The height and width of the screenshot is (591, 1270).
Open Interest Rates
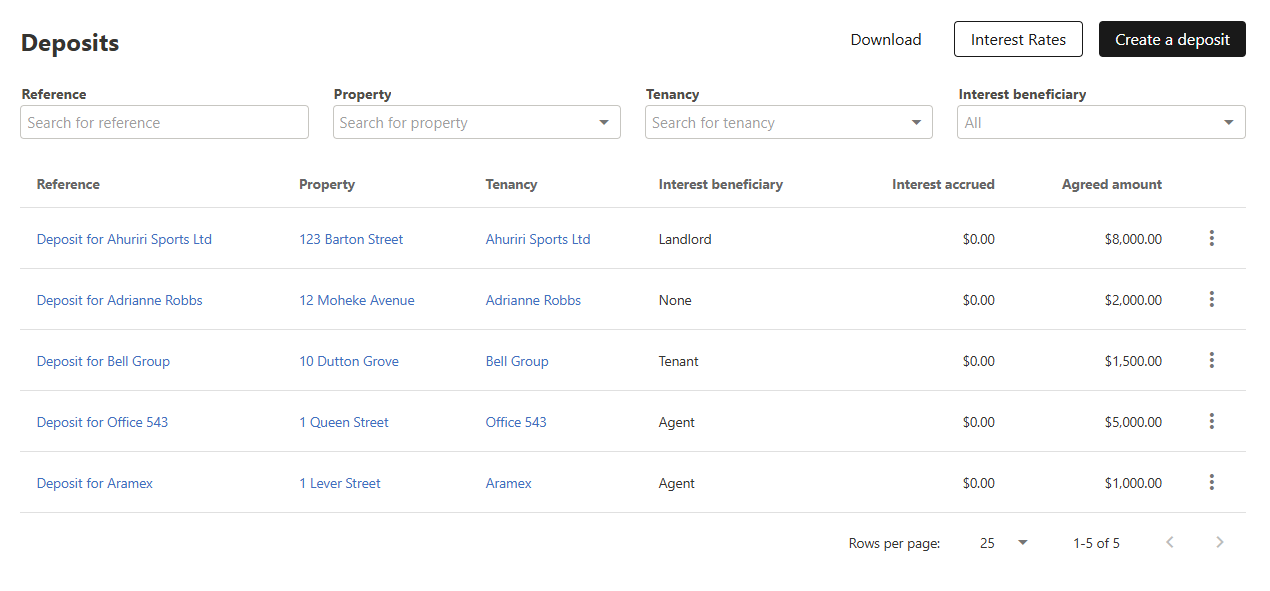pyautogui.click(x=1018, y=39)
